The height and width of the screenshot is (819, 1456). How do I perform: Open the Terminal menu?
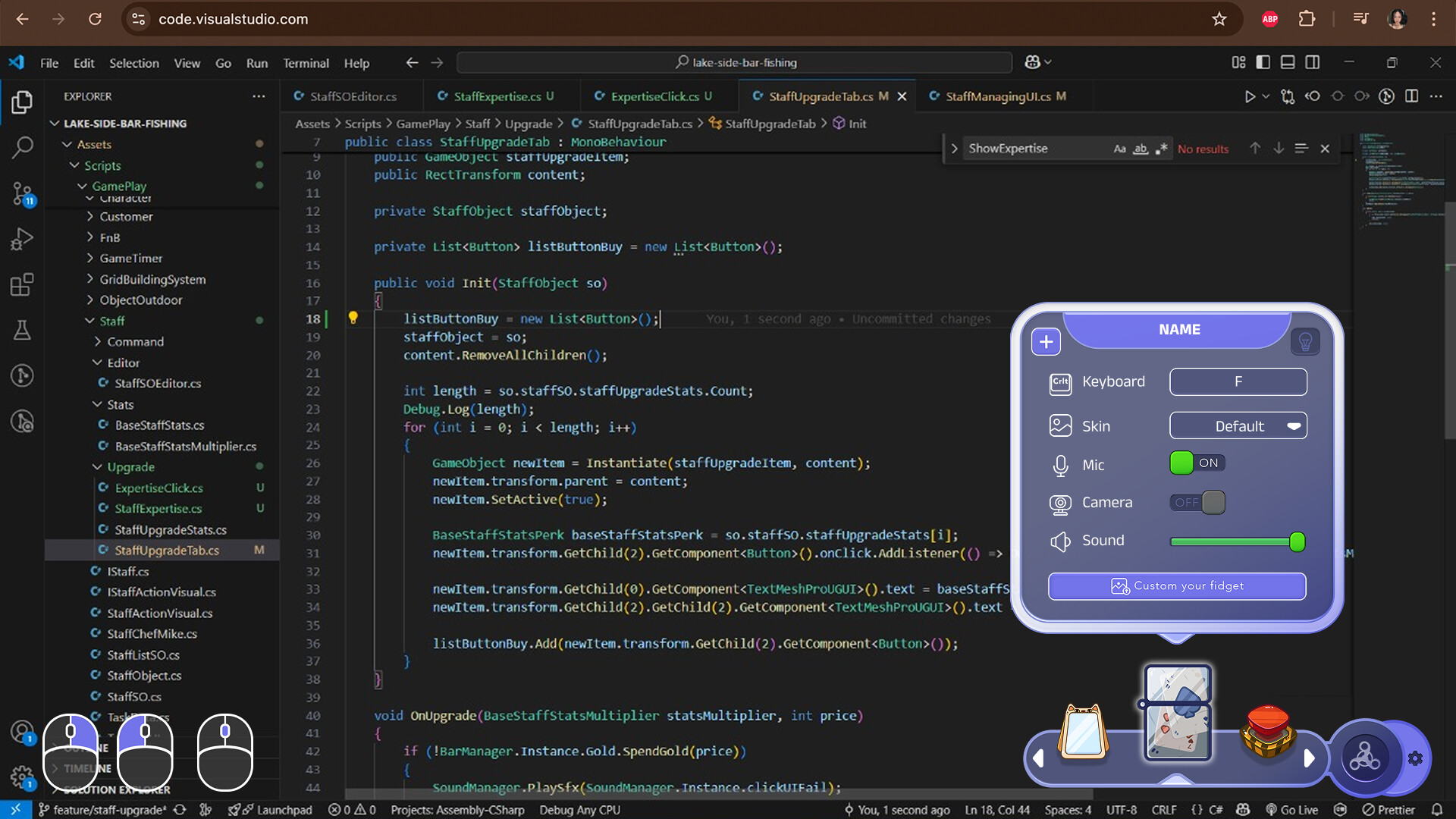pyautogui.click(x=306, y=63)
